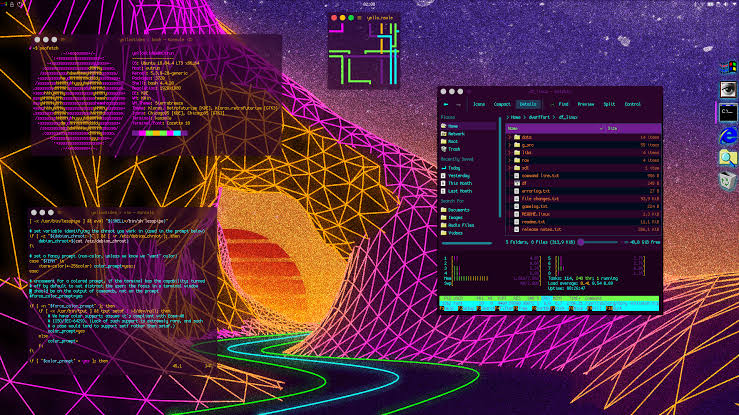
Task: Select the df executable file
Action: [520, 183]
